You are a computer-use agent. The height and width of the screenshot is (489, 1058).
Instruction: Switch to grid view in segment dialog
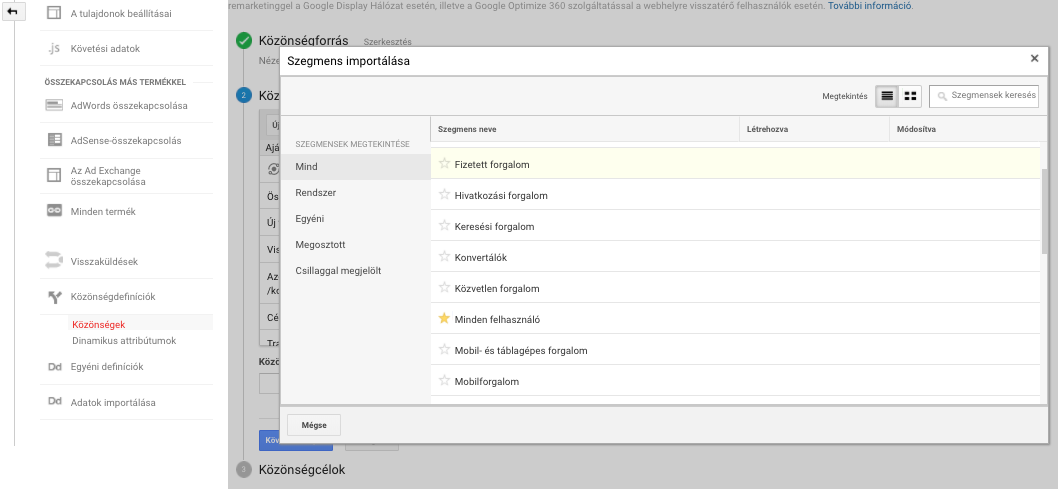pos(910,96)
